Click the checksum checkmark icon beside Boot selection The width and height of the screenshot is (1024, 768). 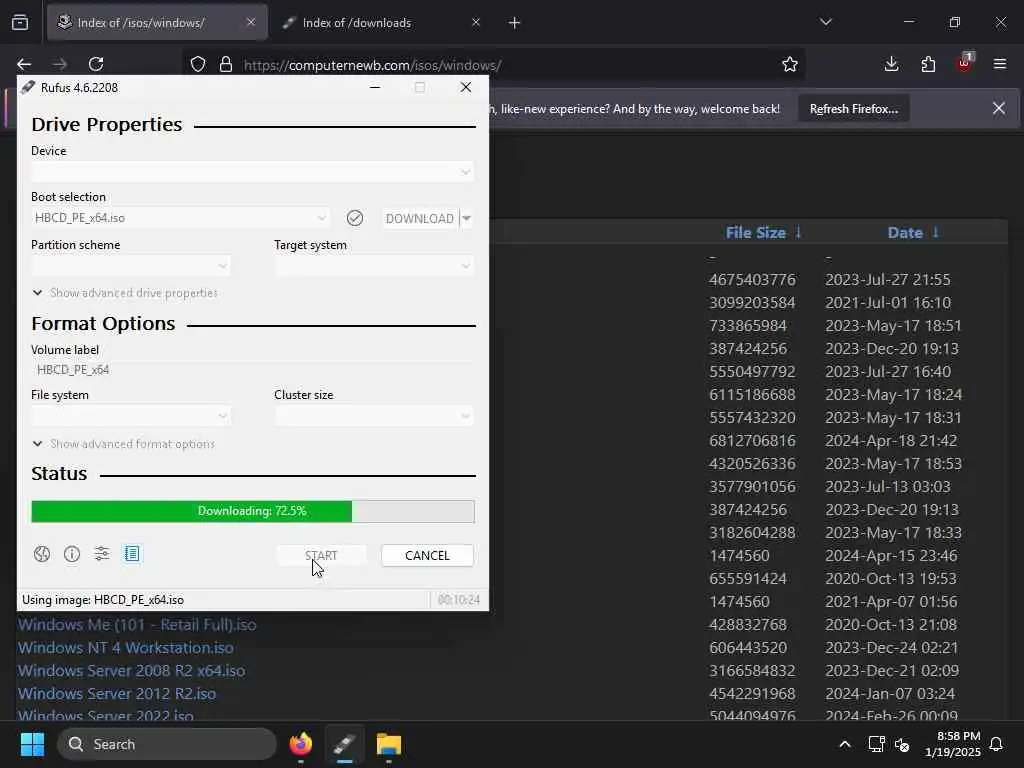(355, 218)
